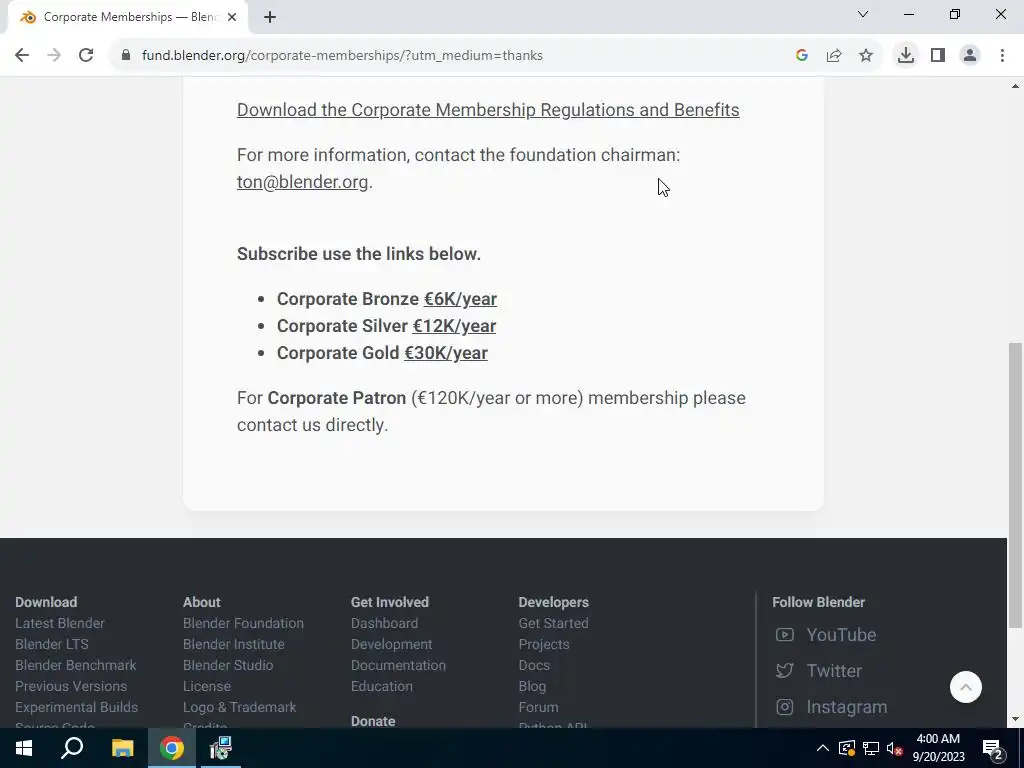Open File Explorer from taskbar
The image size is (1024, 768).
pyautogui.click(x=122, y=748)
